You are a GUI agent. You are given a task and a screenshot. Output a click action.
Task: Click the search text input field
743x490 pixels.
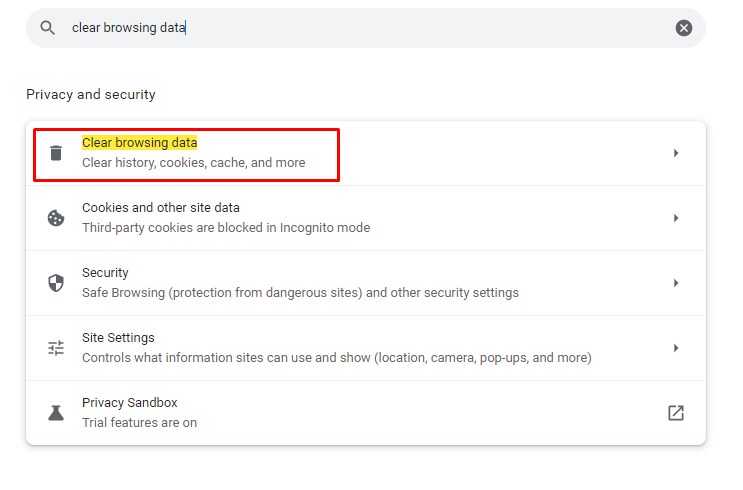(x=370, y=28)
